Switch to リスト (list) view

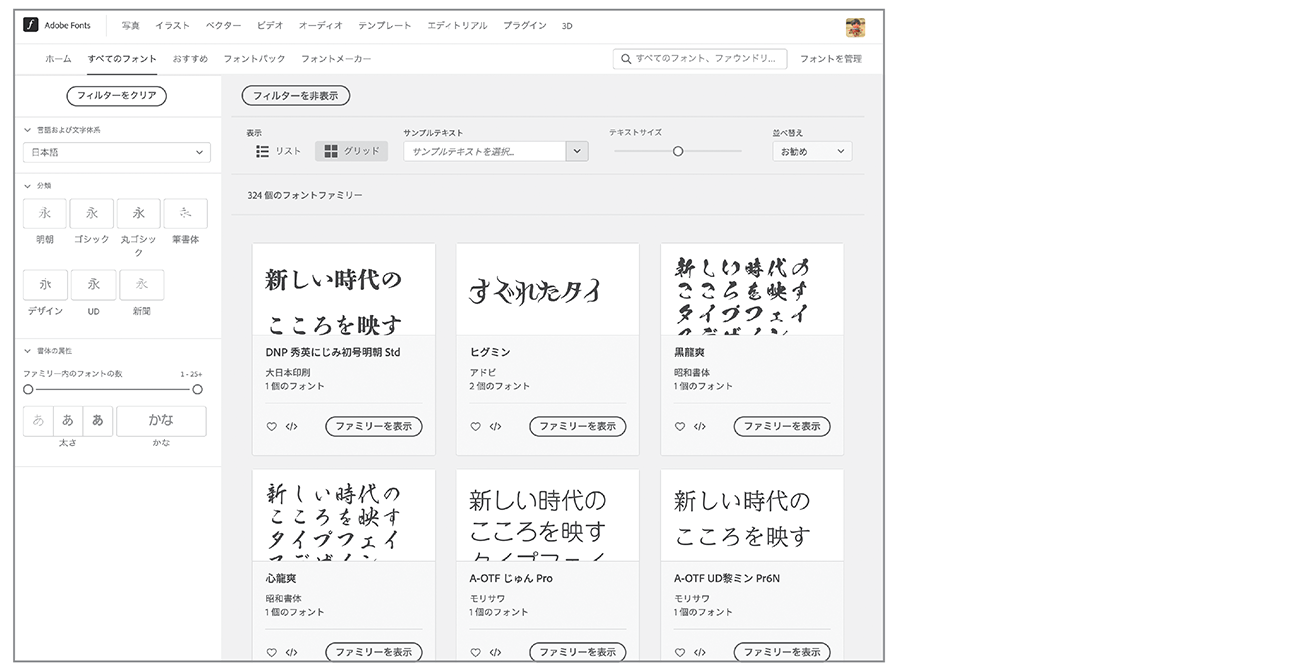point(279,151)
